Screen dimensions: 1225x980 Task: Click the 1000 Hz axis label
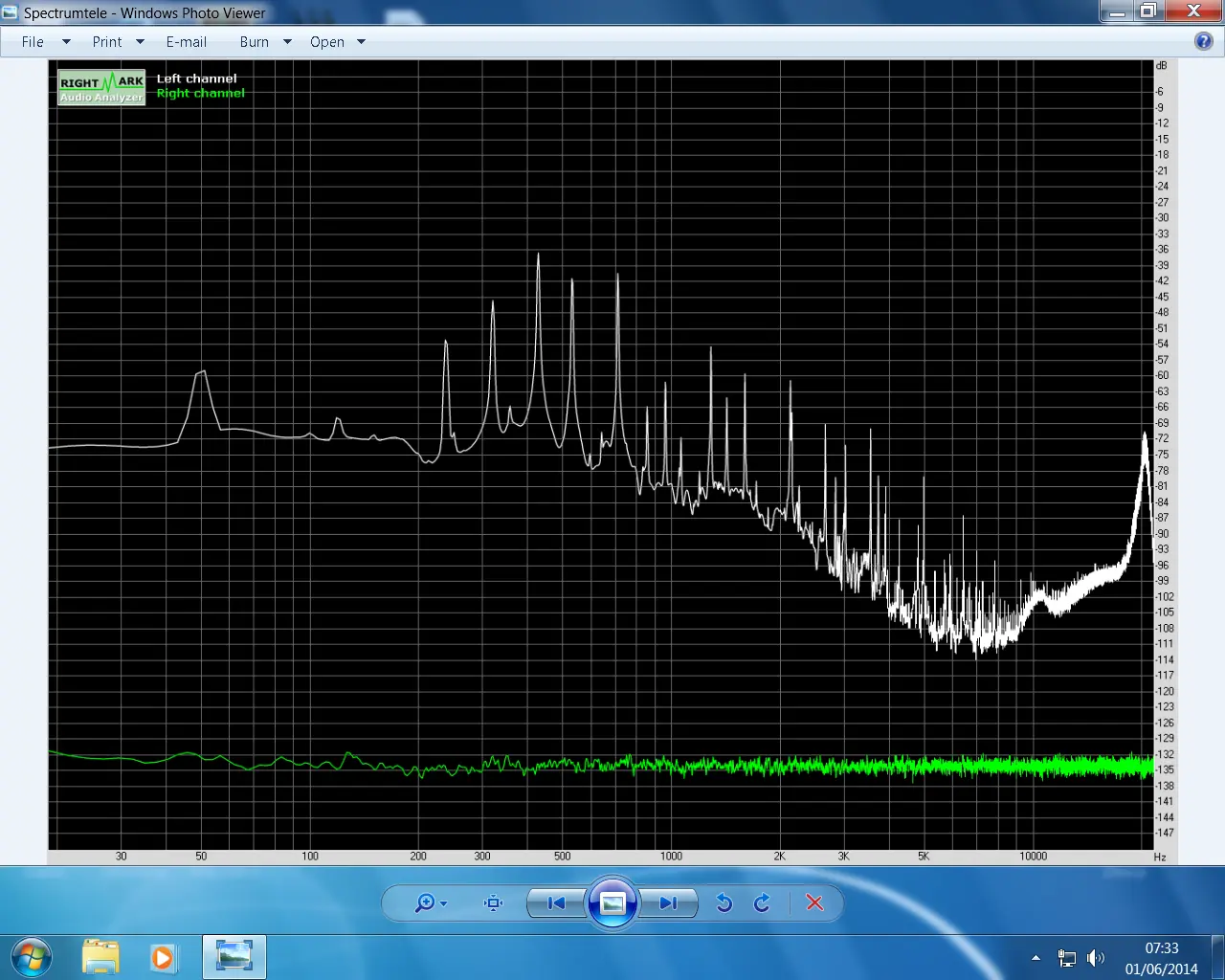(671, 857)
